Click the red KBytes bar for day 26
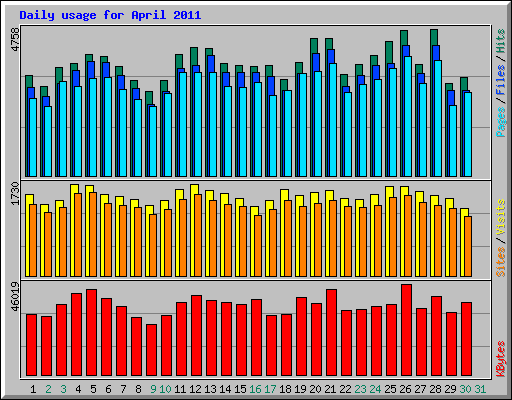The width and height of the screenshot is (512, 400). coord(406,330)
